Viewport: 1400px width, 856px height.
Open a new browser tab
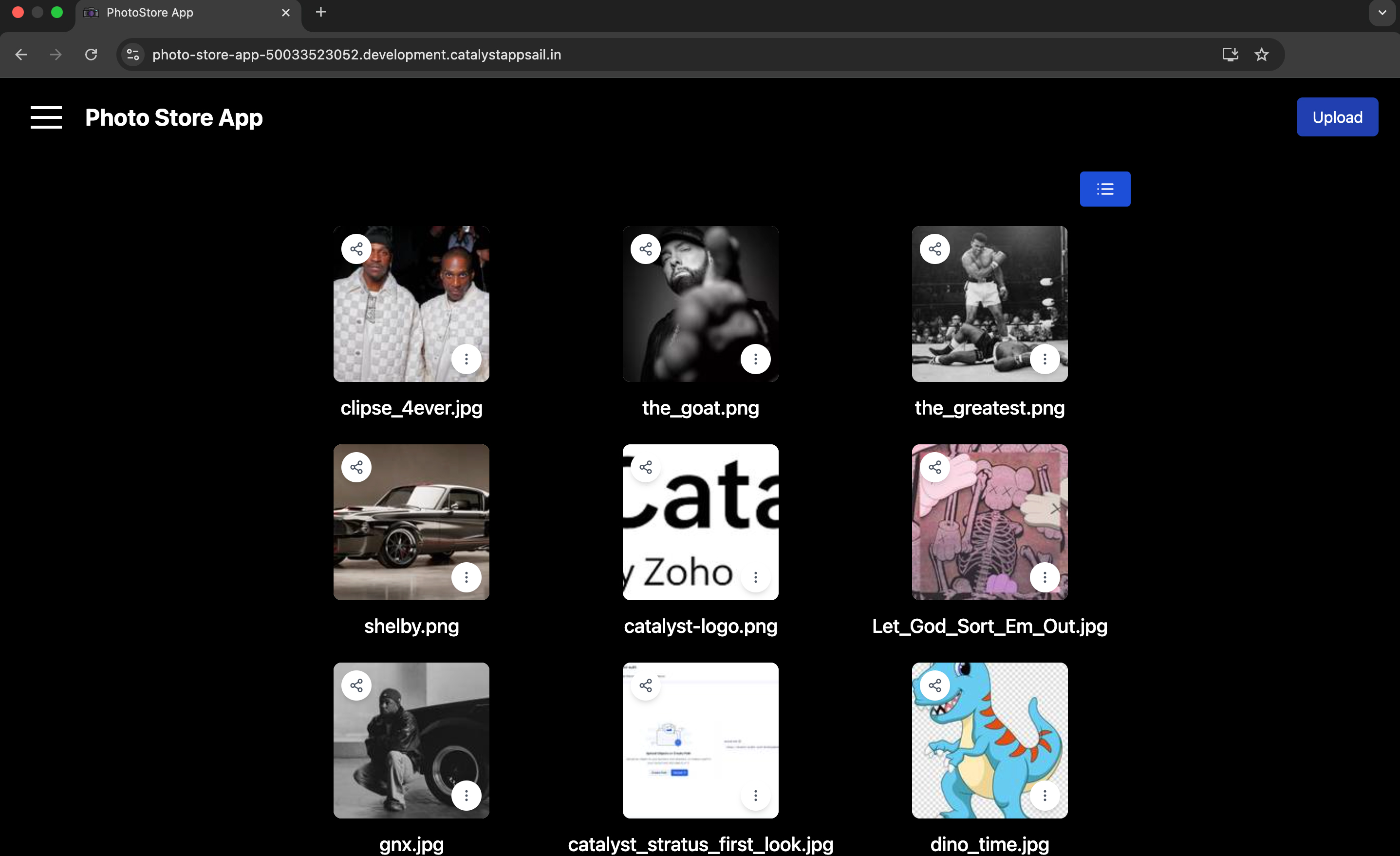point(321,12)
